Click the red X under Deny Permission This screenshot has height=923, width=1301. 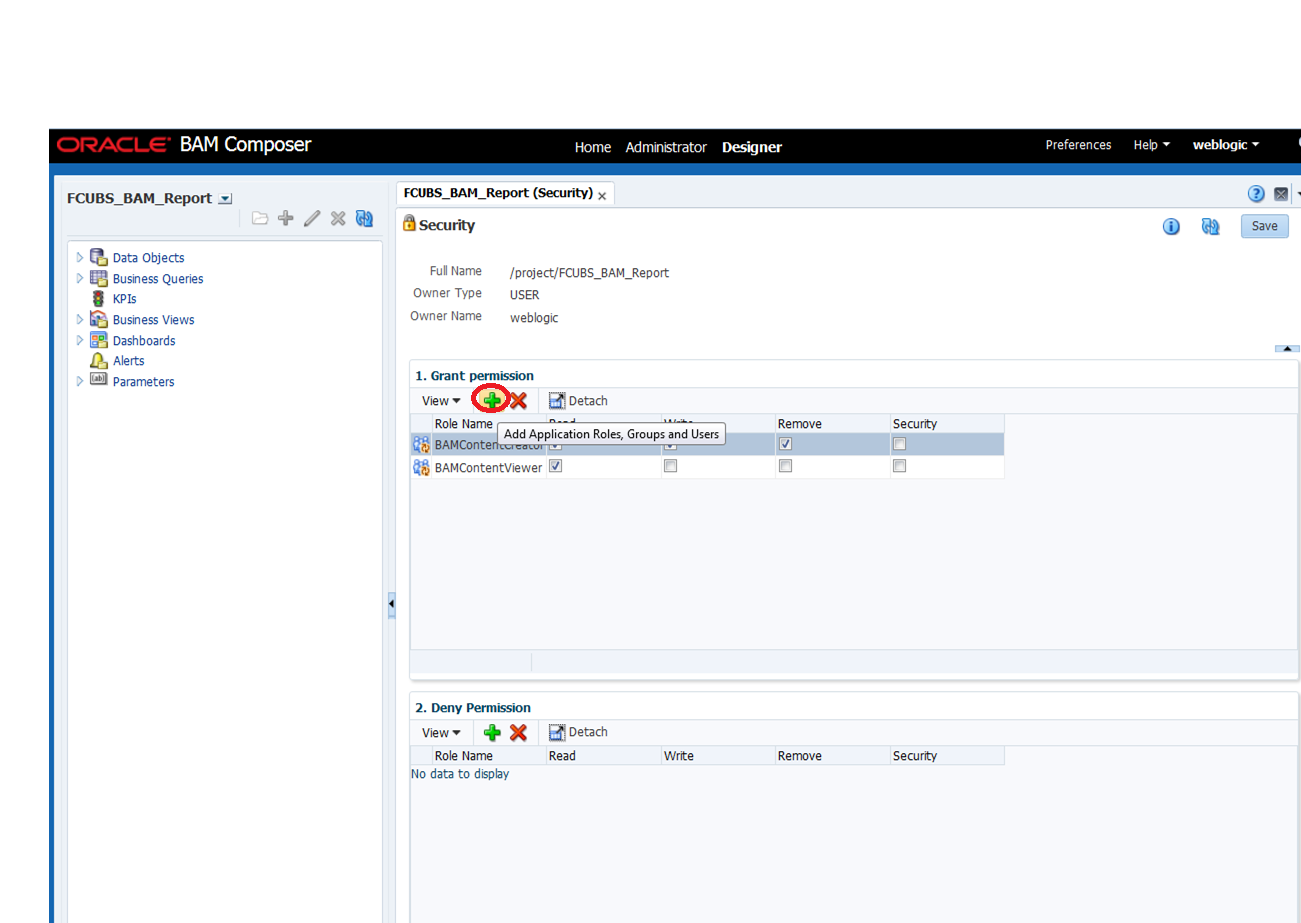tap(518, 732)
